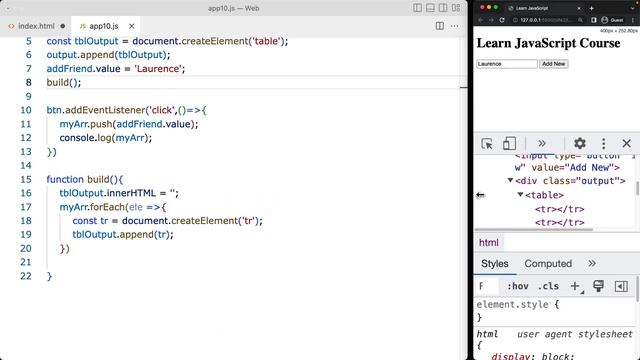Switch to the Styles tab
This screenshot has height=360, width=640.
(x=495, y=264)
